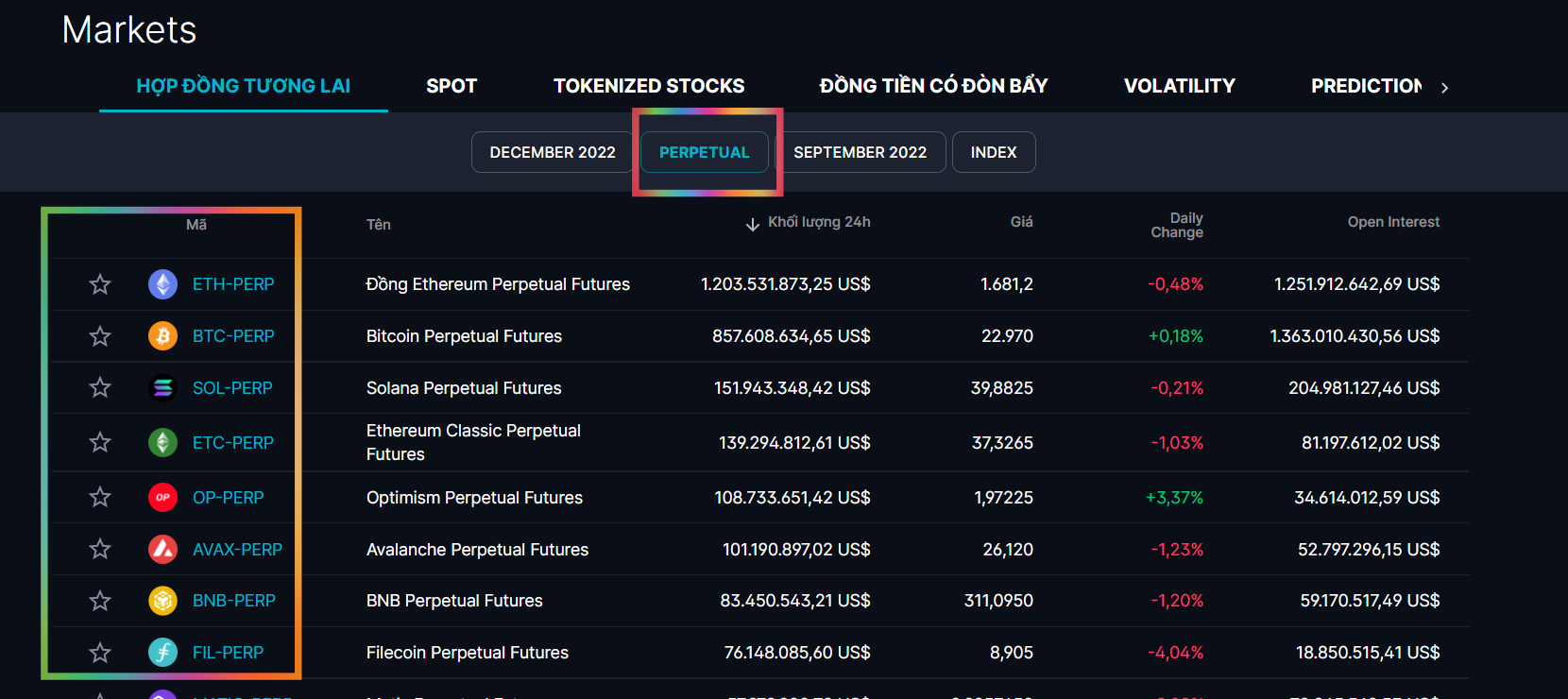Viewport: 1568px width, 699px height.
Task: Switch to the PREDICTION tab
Action: click(x=1366, y=86)
